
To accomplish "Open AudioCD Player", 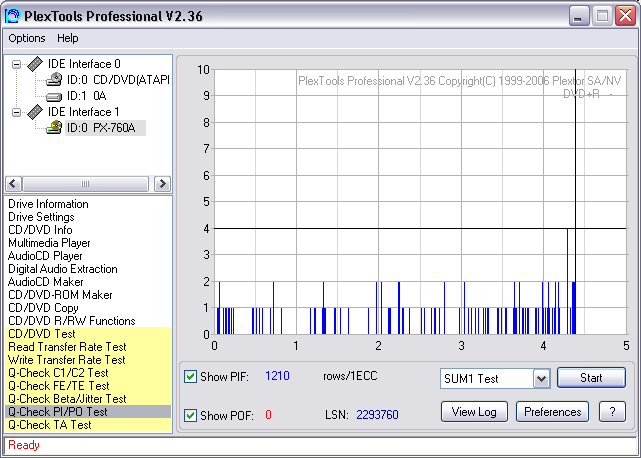I will 45,256.
